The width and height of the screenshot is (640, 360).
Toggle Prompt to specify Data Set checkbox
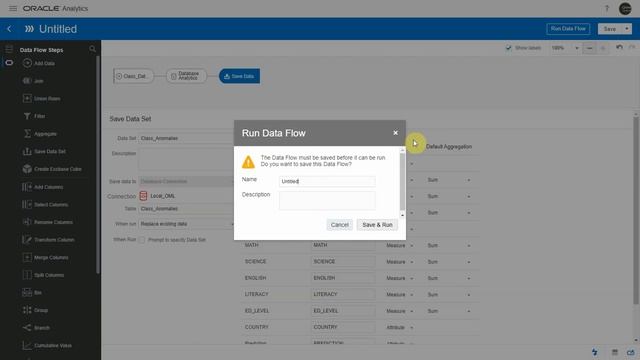pos(142,240)
